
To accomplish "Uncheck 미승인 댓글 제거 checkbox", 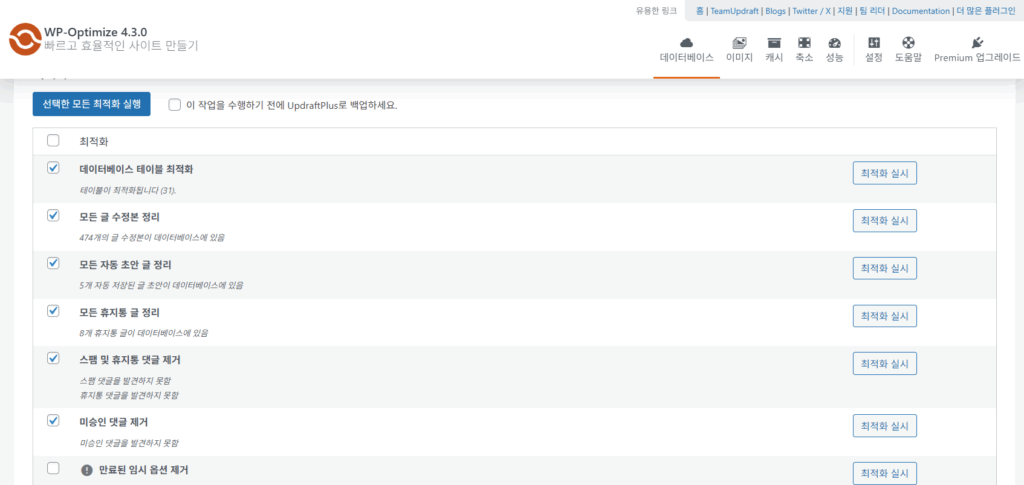I will pos(54,420).
